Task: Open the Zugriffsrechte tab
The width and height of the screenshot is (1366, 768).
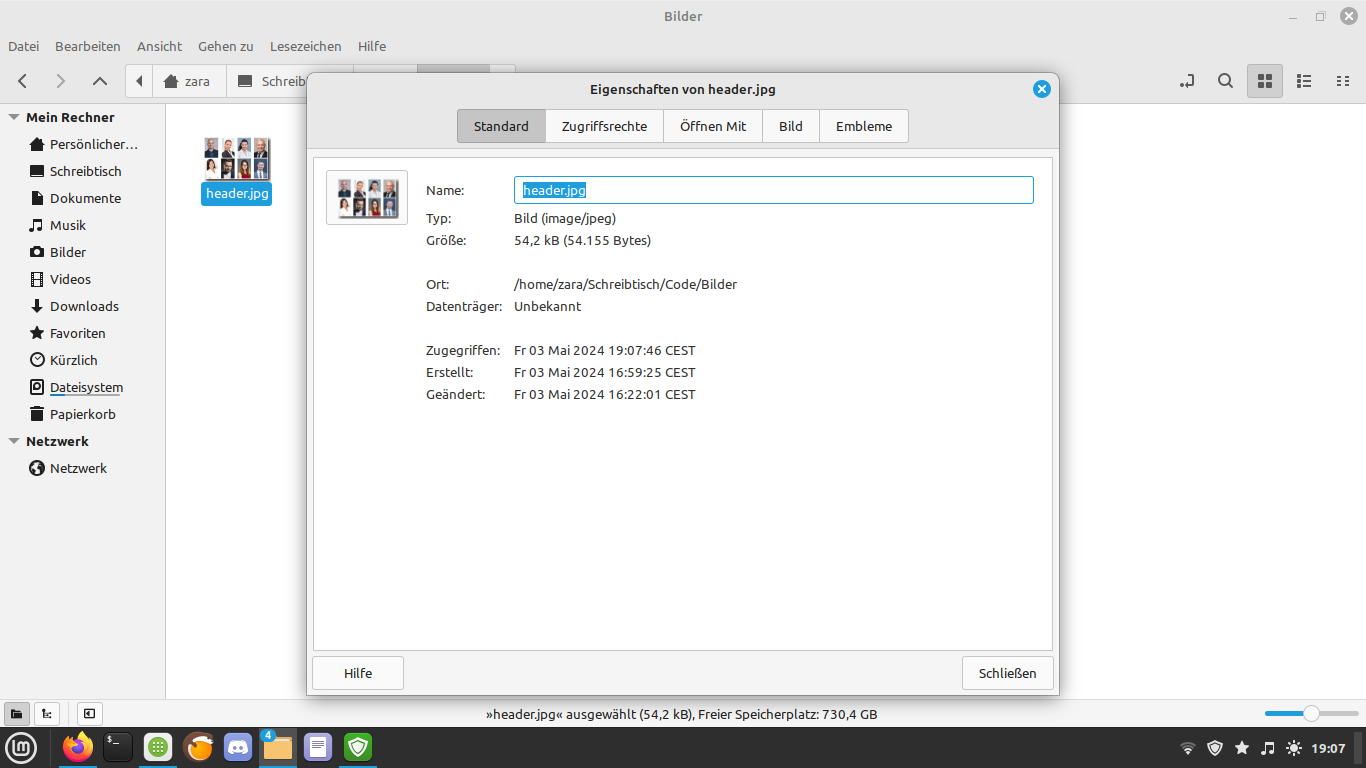Action: pos(604,126)
